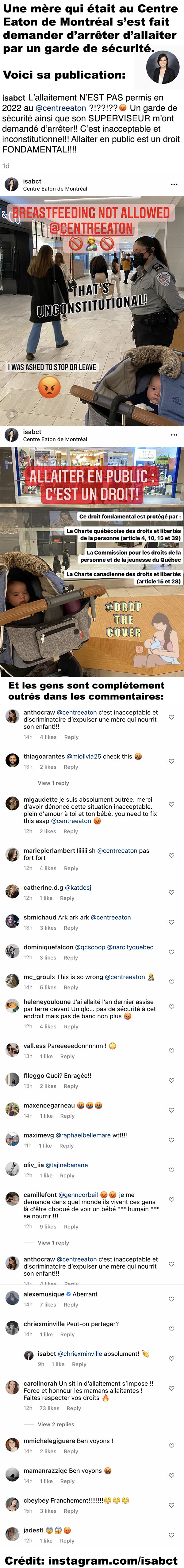Like anthocraw's first comment with heart icon

171,717
